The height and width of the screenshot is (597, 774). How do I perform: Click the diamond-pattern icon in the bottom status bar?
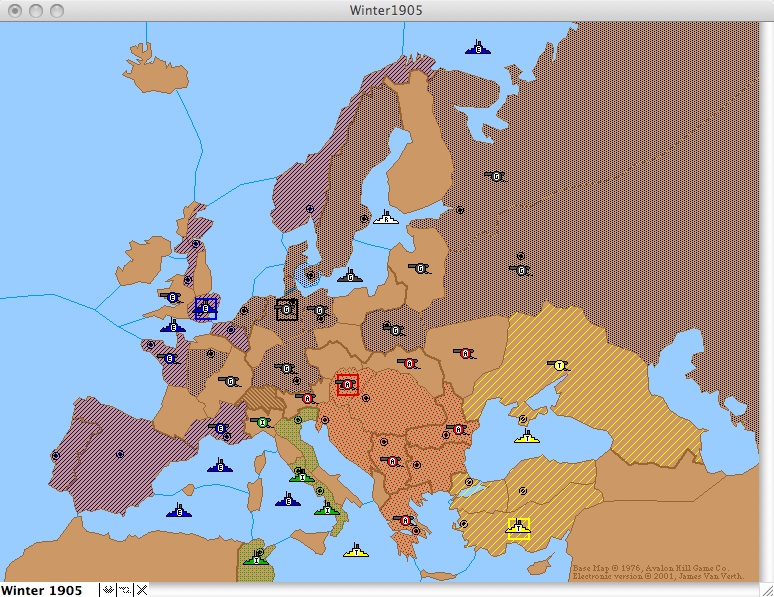pyautogui.click(x=108, y=590)
